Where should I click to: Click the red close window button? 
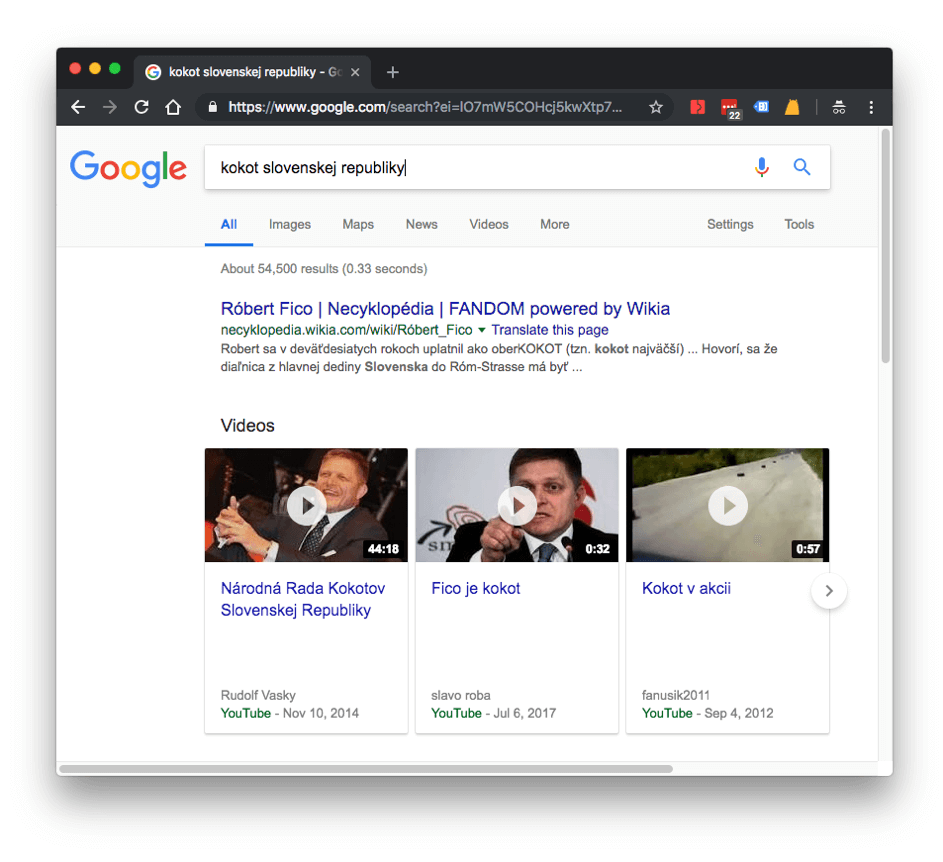click(75, 69)
